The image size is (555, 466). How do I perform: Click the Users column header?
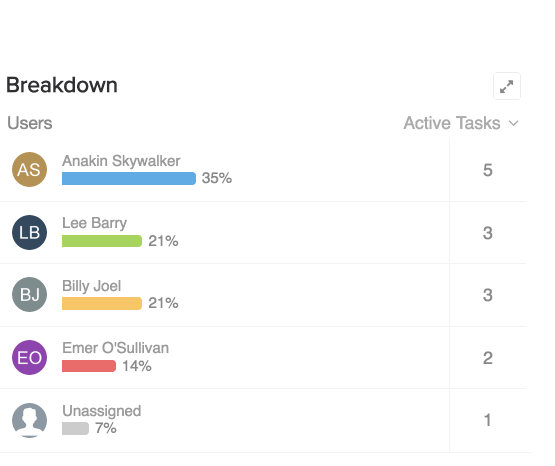point(30,123)
